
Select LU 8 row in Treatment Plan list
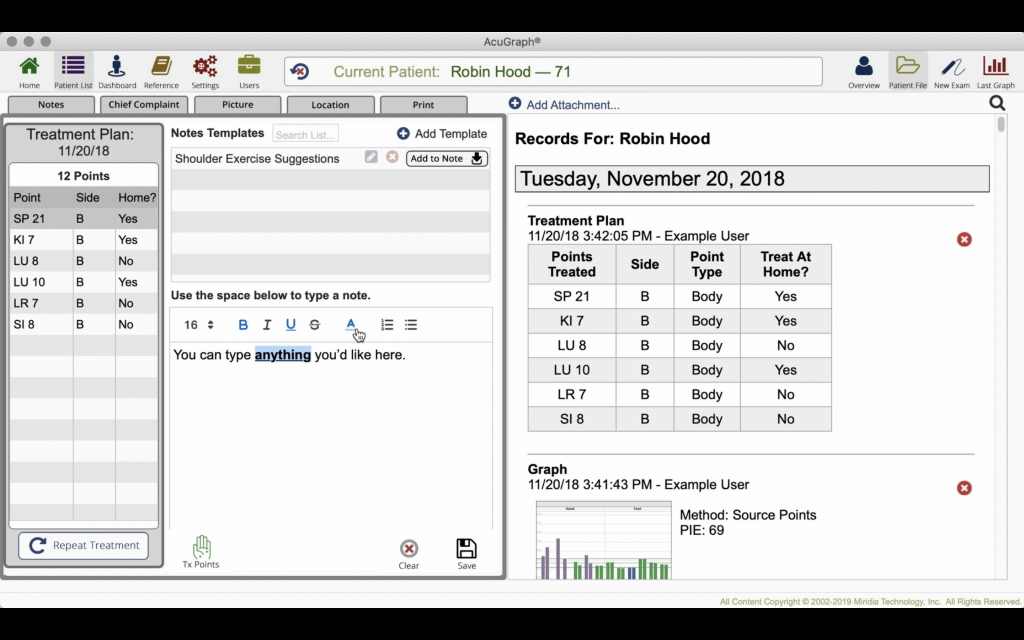(x=84, y=261)
